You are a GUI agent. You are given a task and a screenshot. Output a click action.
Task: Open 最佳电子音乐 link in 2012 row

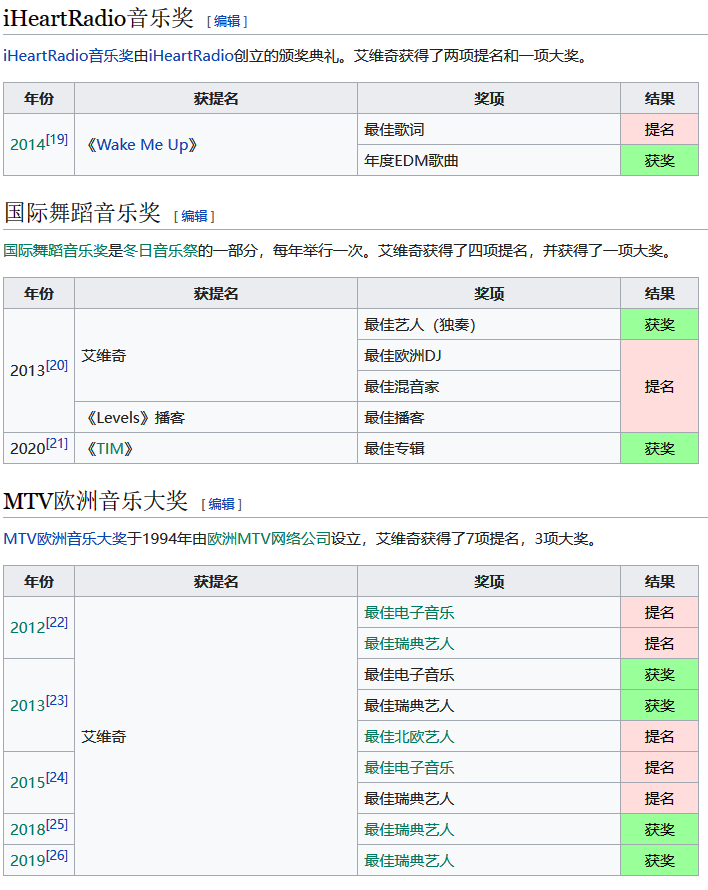(409, 612)
